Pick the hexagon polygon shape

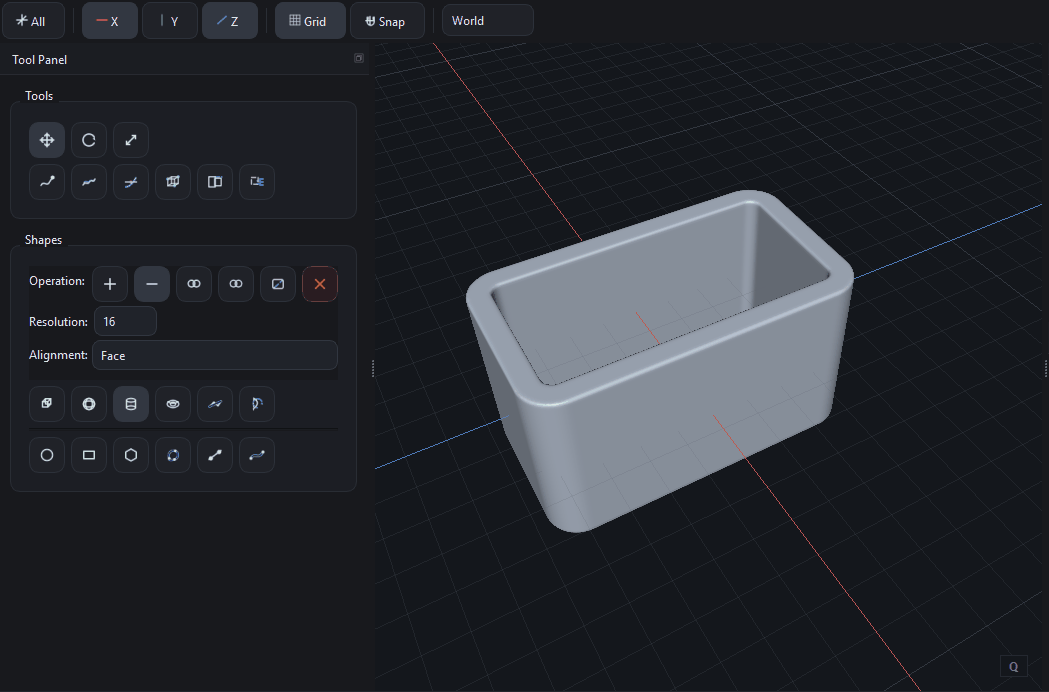131,455
